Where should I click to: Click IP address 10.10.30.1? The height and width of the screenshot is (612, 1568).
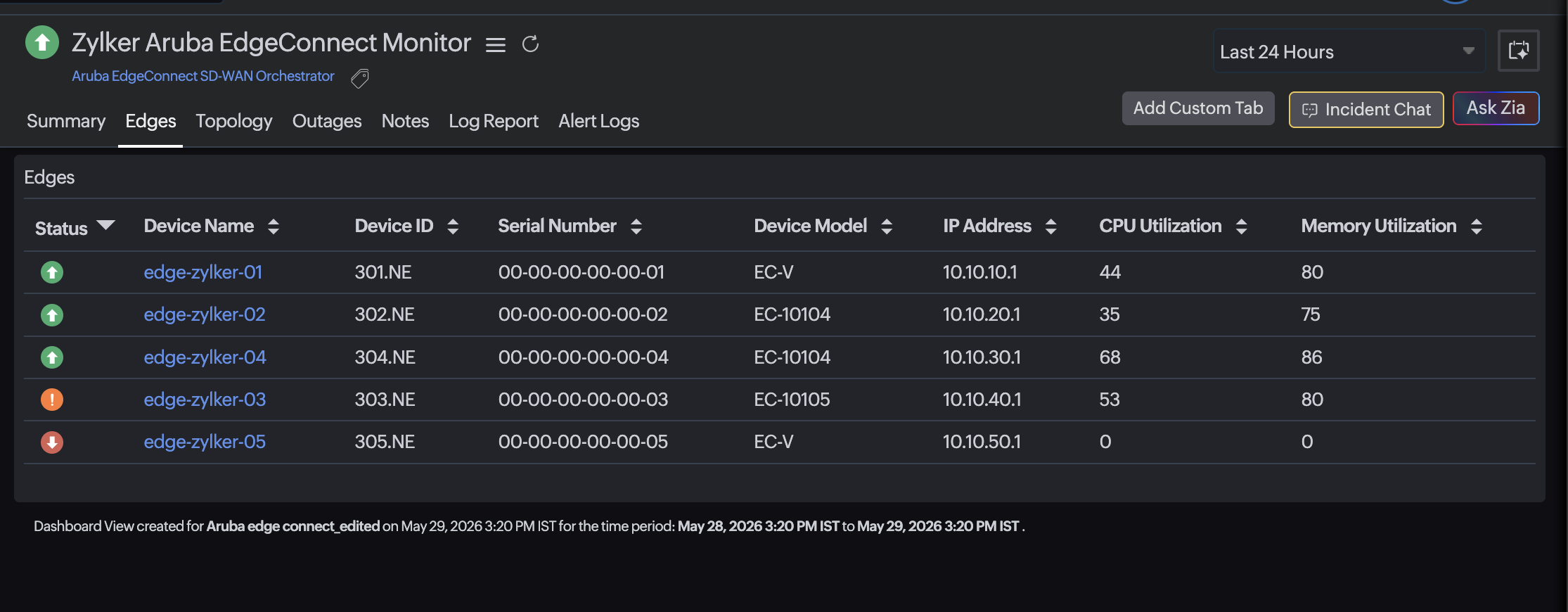[982, 357]
